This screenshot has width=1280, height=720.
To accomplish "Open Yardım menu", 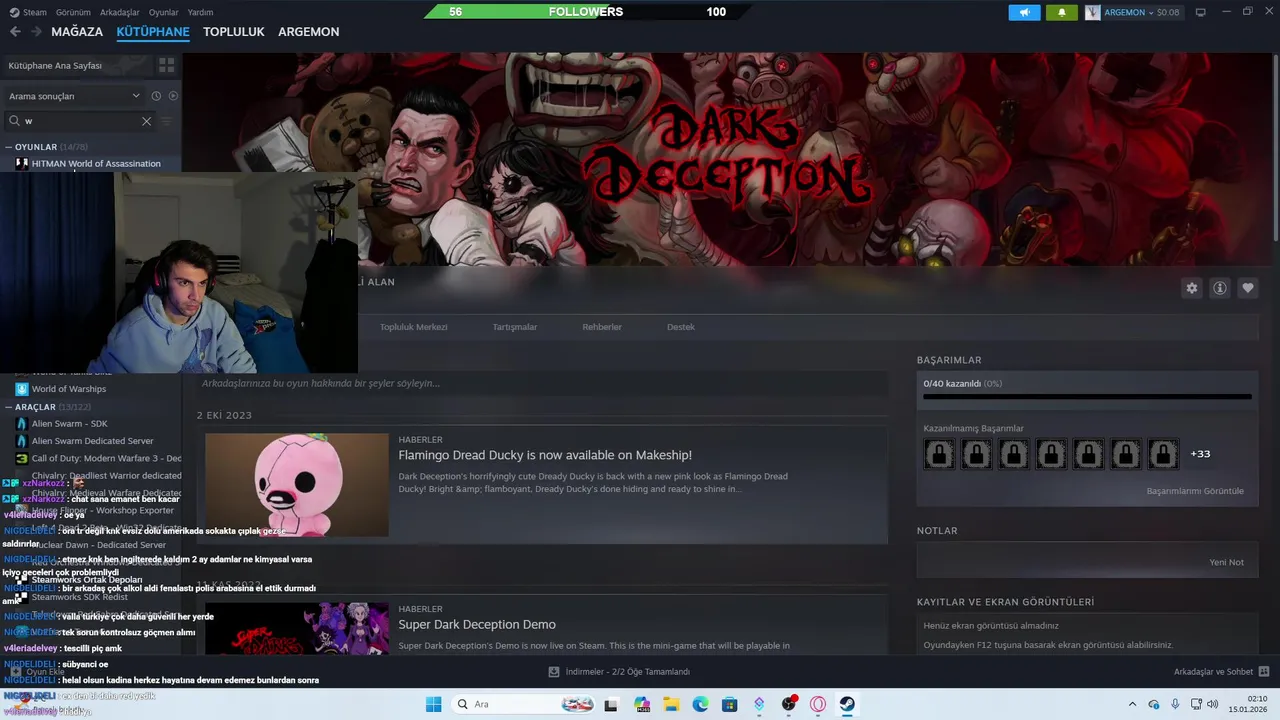I will [x=200, y=12].
